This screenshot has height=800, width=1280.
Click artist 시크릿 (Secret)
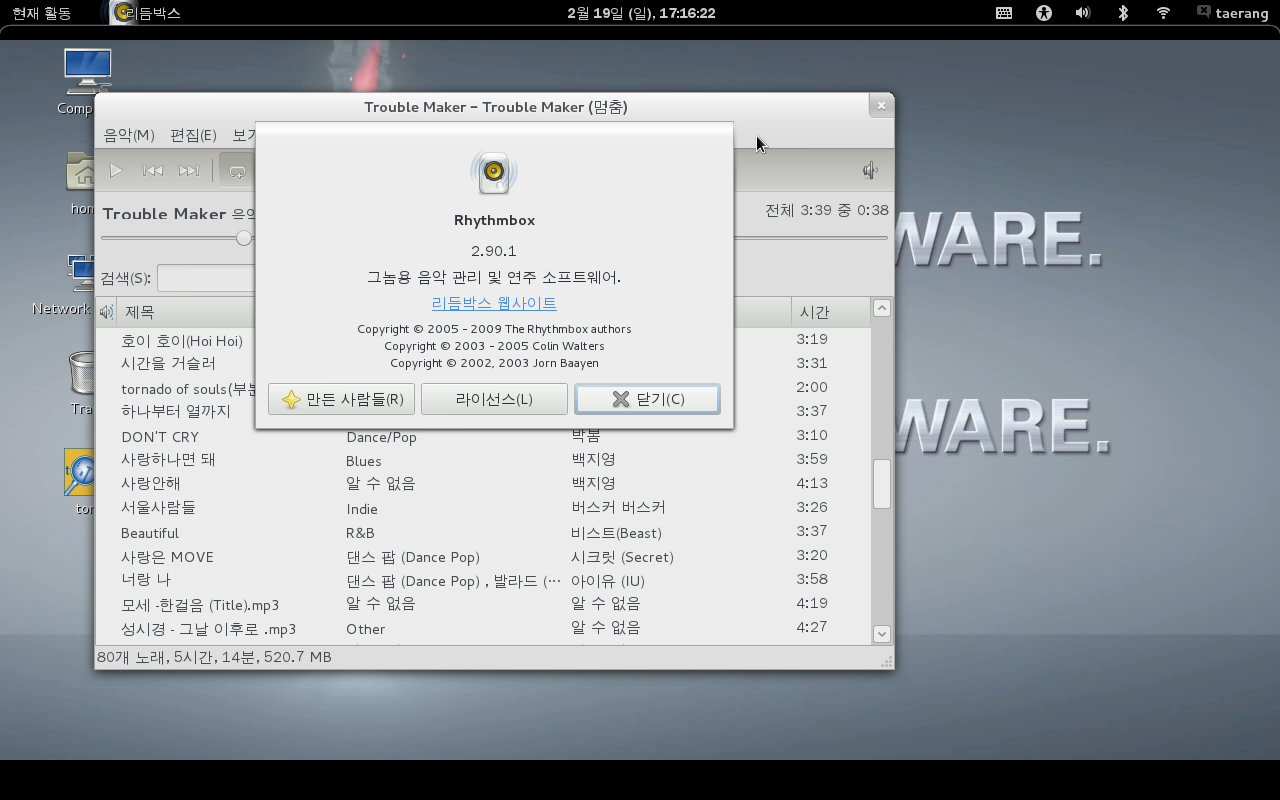click(x=622, y=557)
